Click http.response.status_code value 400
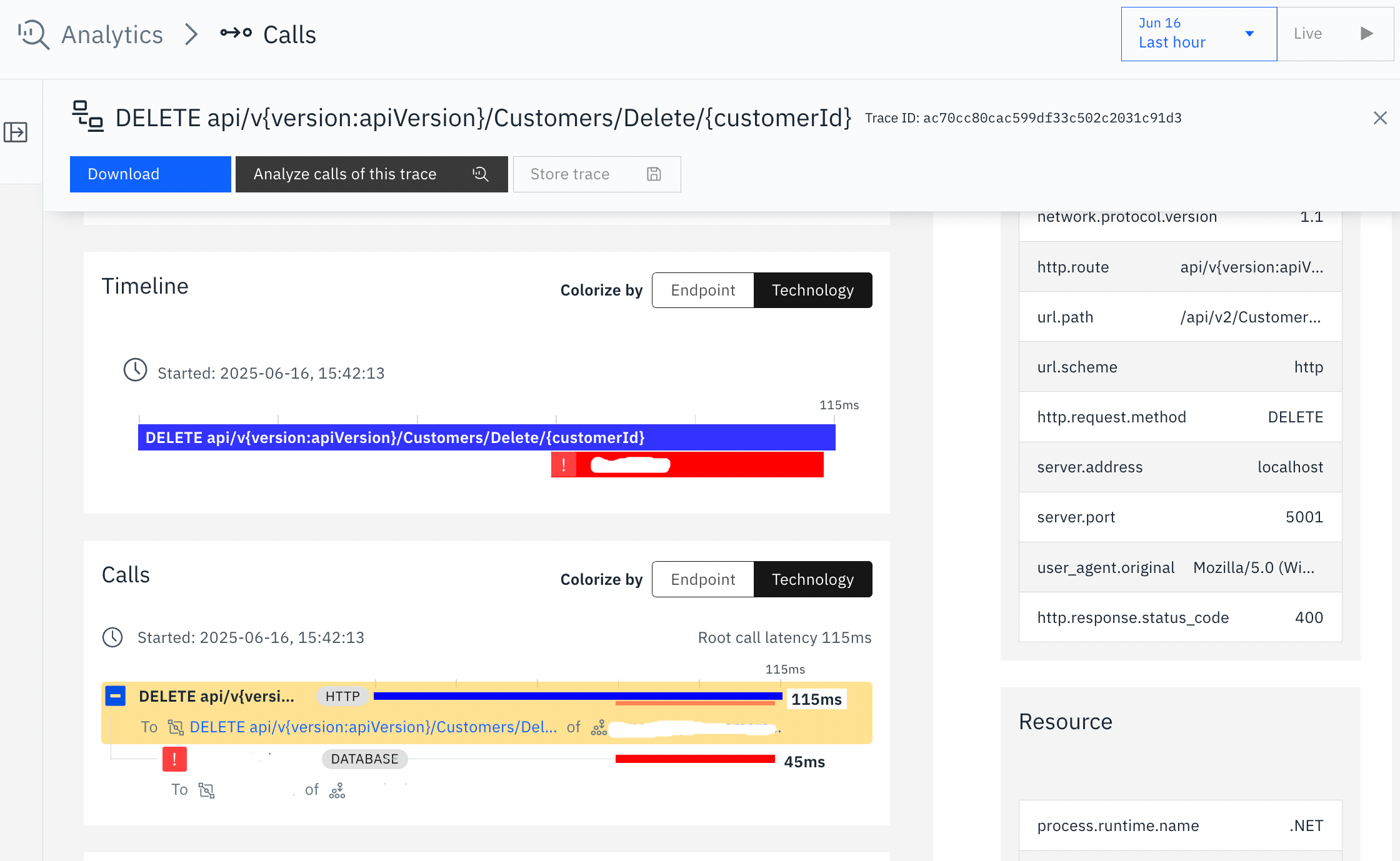1400x861 pixels. click(1309, 618)
